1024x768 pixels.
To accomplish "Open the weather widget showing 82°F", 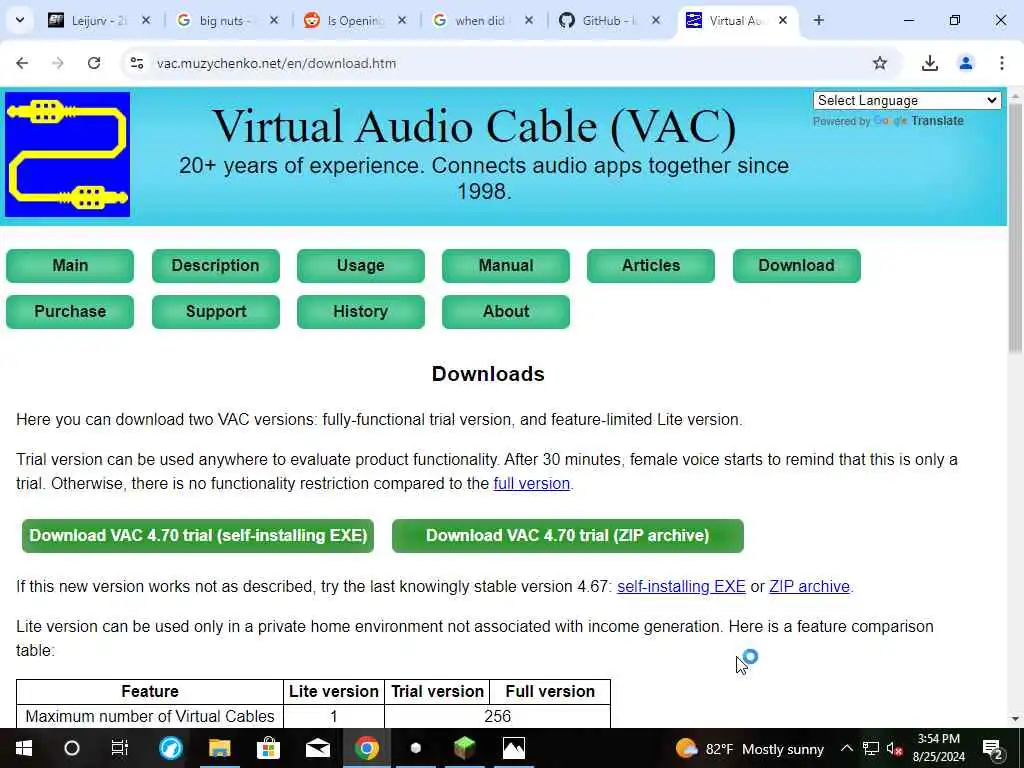I will pos(750,749).
